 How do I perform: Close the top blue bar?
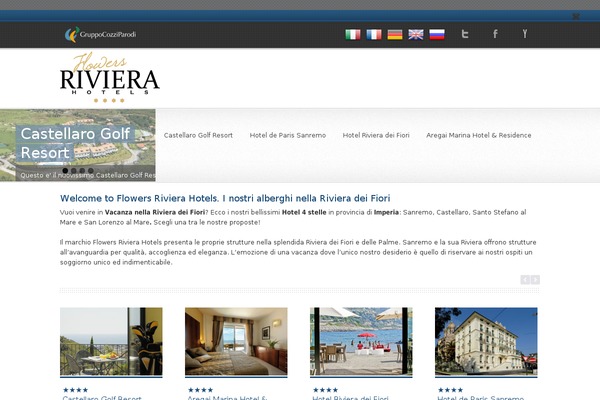[x=576, y=16]
